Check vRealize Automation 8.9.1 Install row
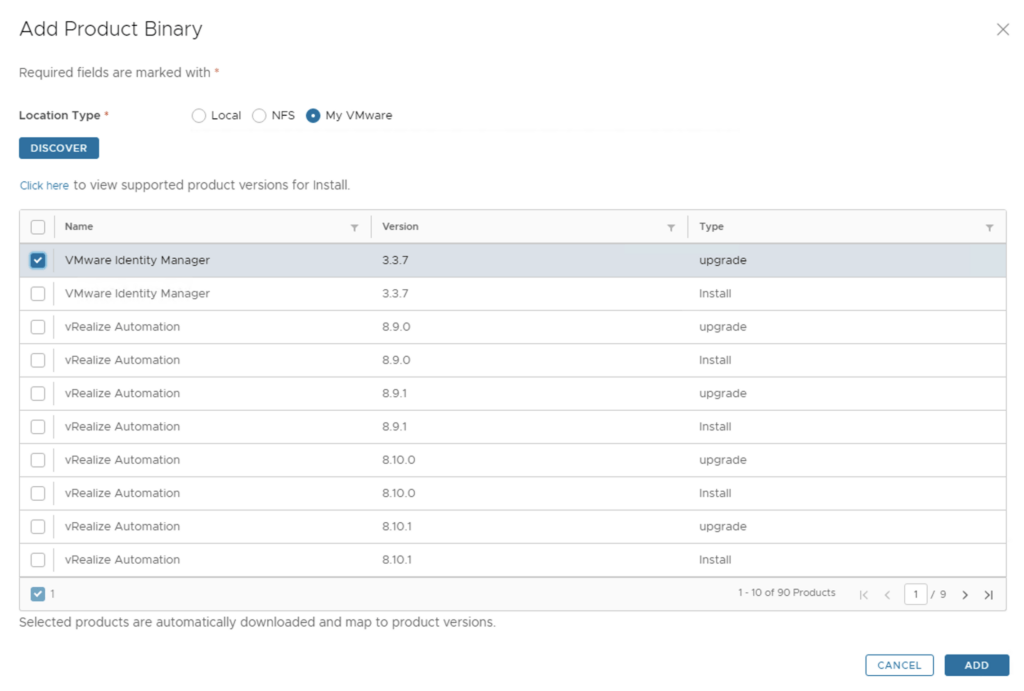Screen dimensions: 1024x691 point(38,427)
